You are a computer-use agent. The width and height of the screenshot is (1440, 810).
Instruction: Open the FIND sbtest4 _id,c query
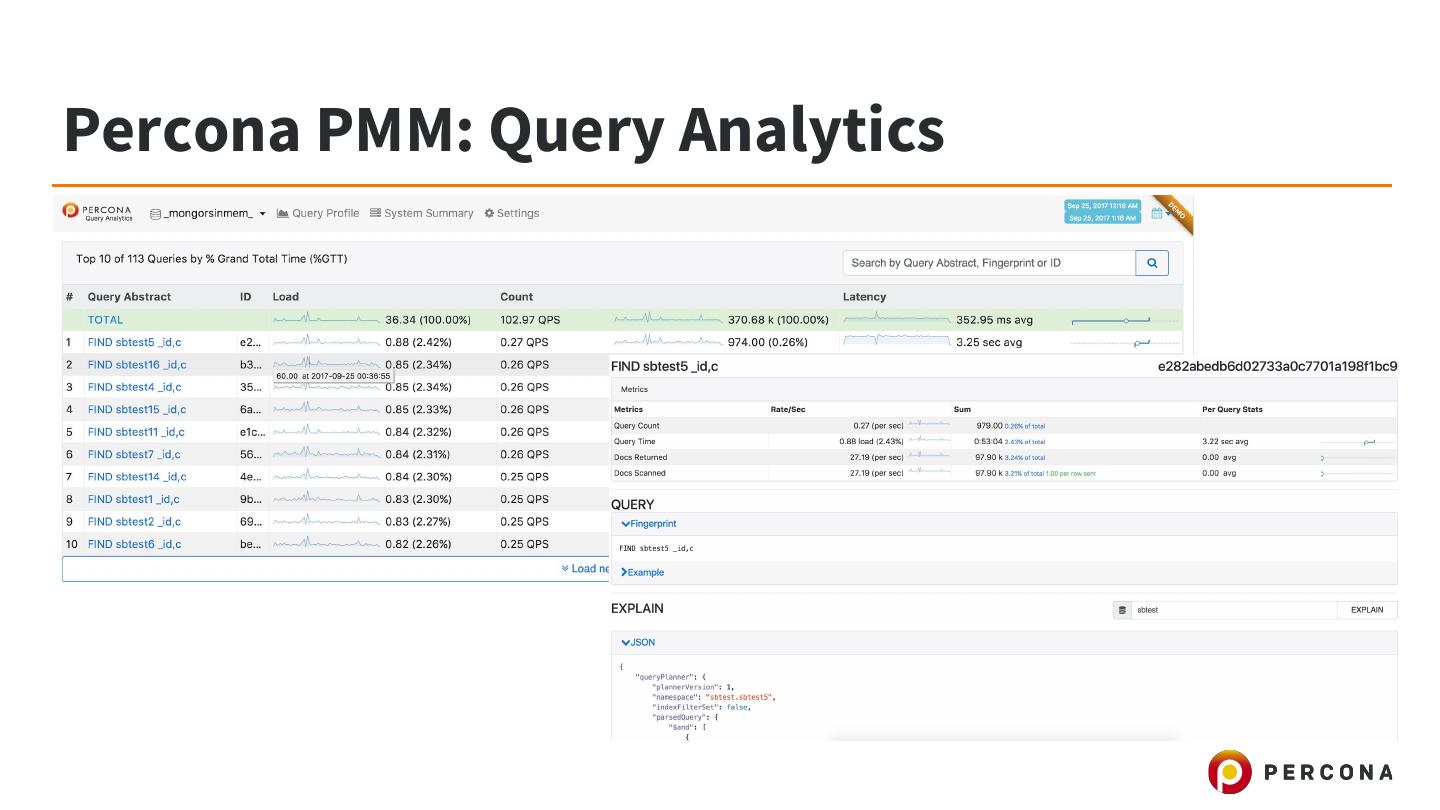coord(134,387)
